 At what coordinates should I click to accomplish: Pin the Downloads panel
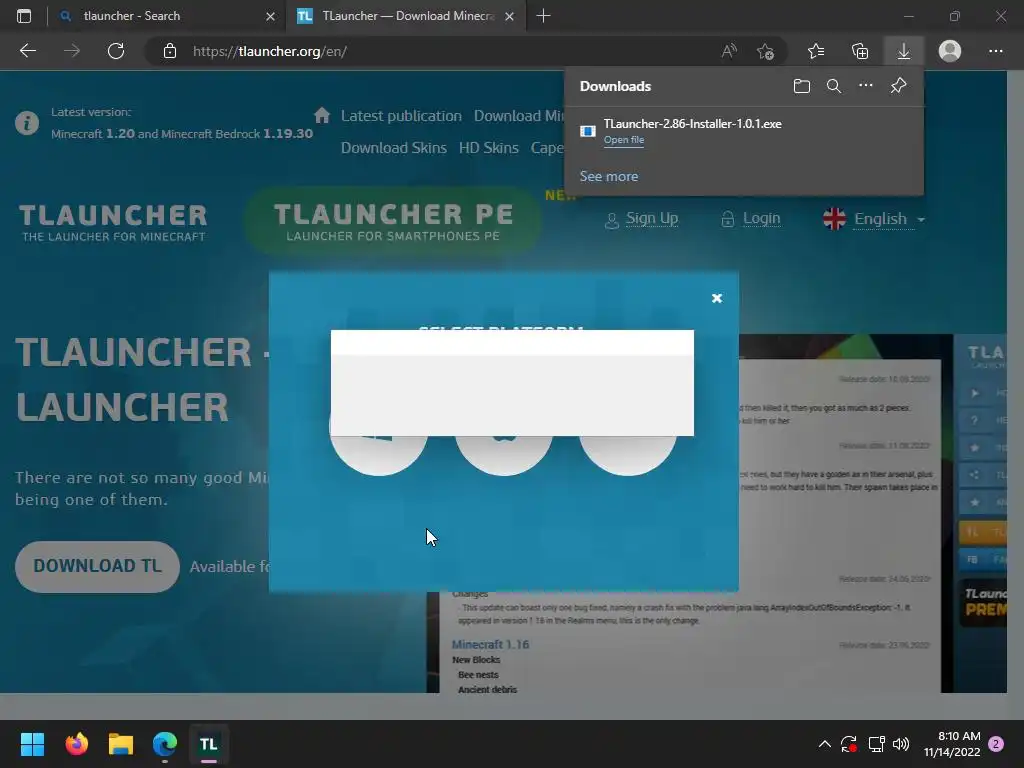(899, 86)
